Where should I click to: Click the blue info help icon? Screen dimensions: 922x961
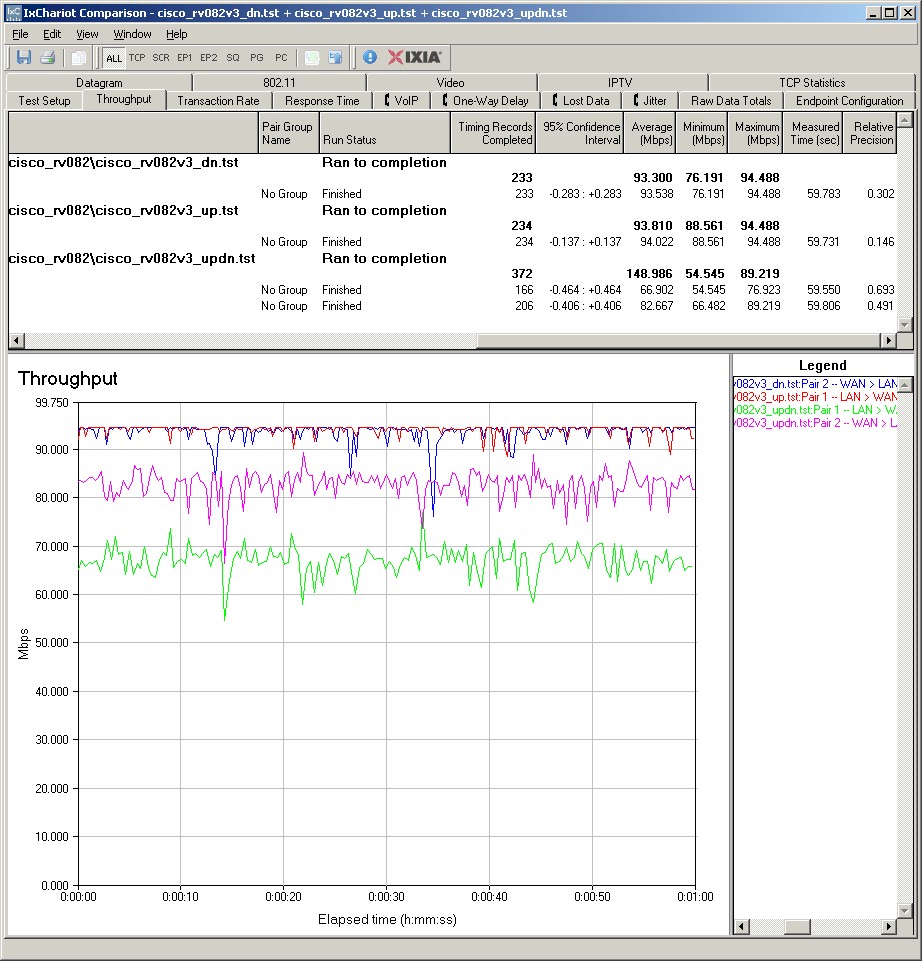click(x=370, y=58)
